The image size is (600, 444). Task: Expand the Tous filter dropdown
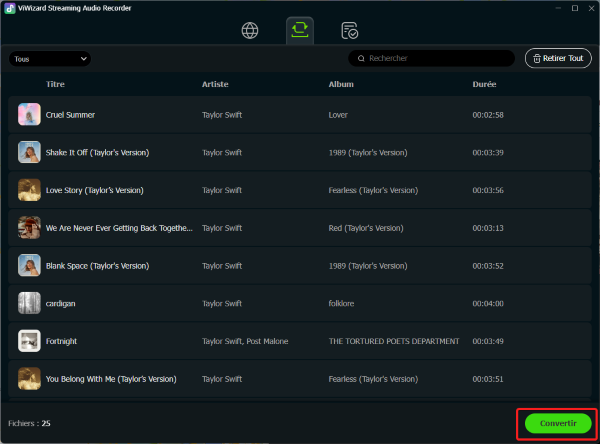pos(50,59)
